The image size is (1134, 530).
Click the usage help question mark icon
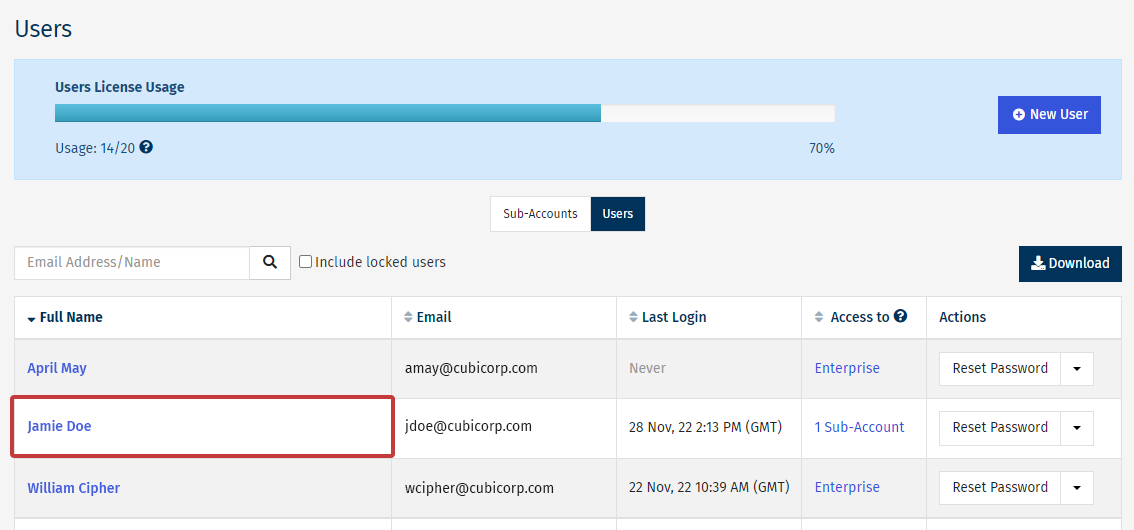pyautogui.click(x=146, y=147)
